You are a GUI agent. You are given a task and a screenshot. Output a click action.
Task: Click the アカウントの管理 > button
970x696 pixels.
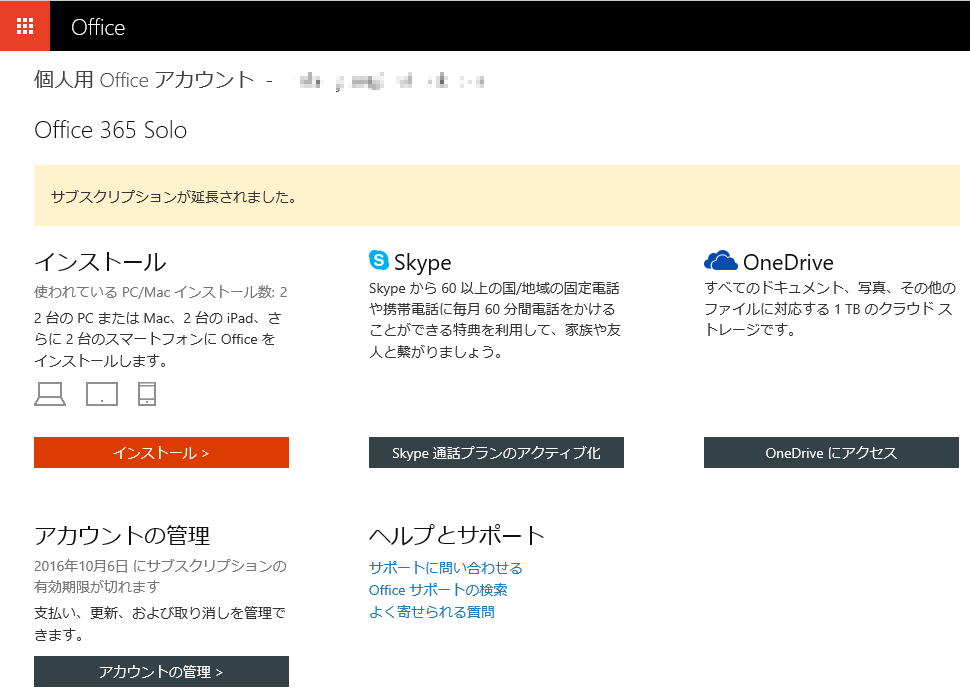coord(161,671)
